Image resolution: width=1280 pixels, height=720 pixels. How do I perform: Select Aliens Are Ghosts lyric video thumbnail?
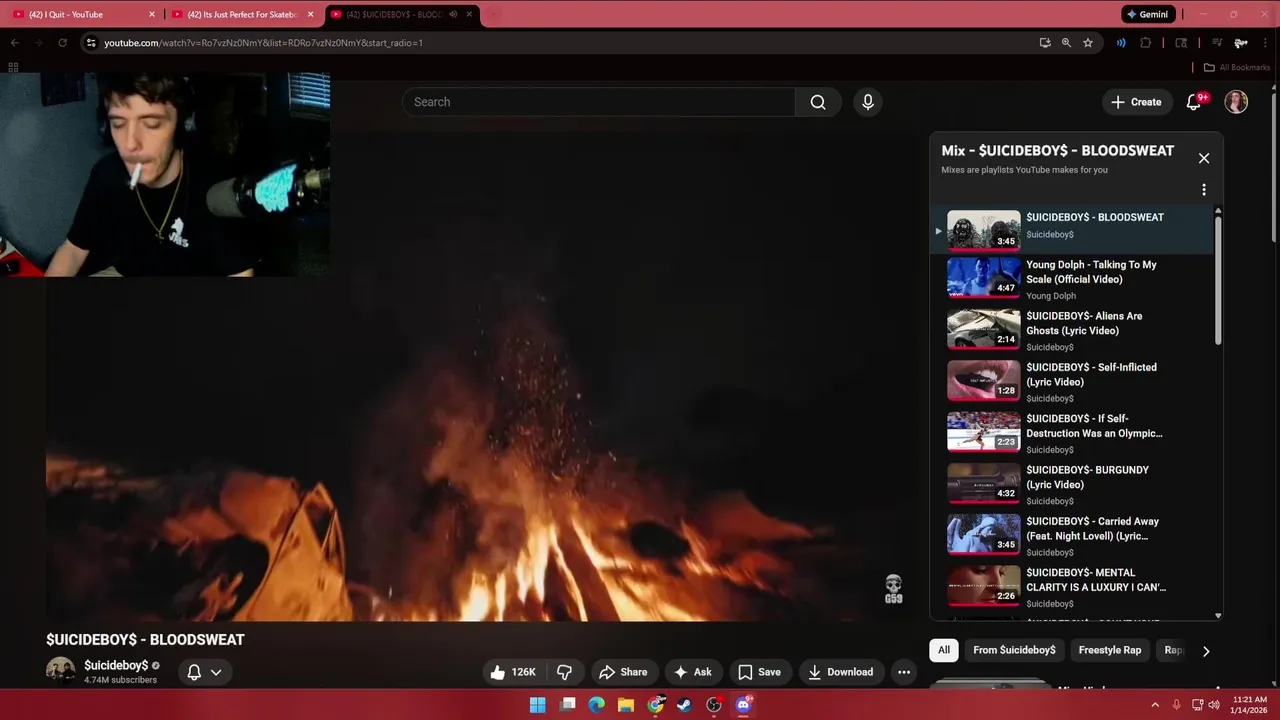tap(984, 329)
